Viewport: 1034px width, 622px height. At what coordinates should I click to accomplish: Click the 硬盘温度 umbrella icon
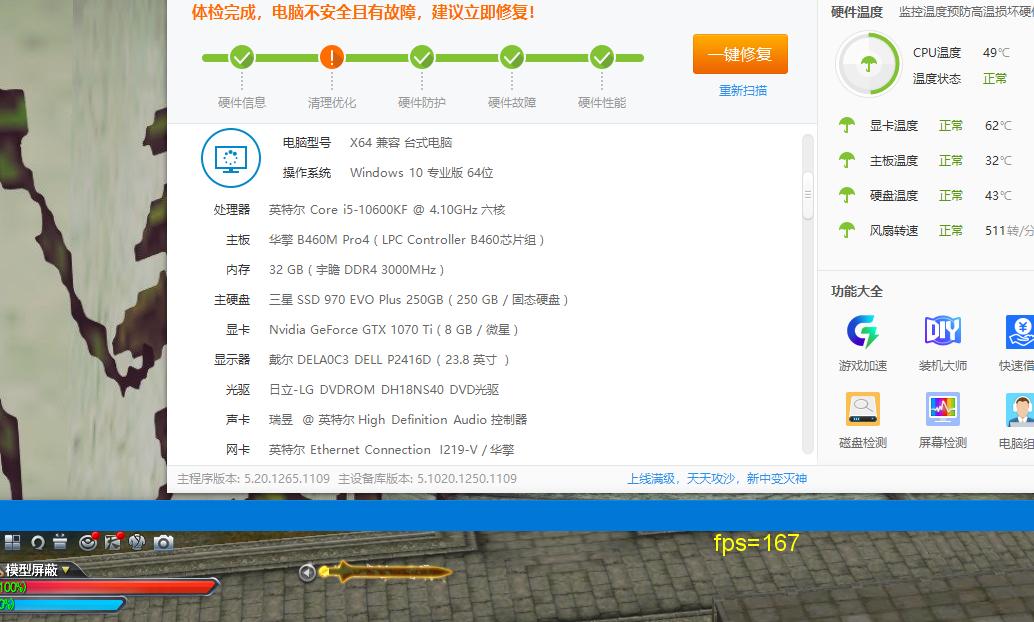tap(847, 195)
